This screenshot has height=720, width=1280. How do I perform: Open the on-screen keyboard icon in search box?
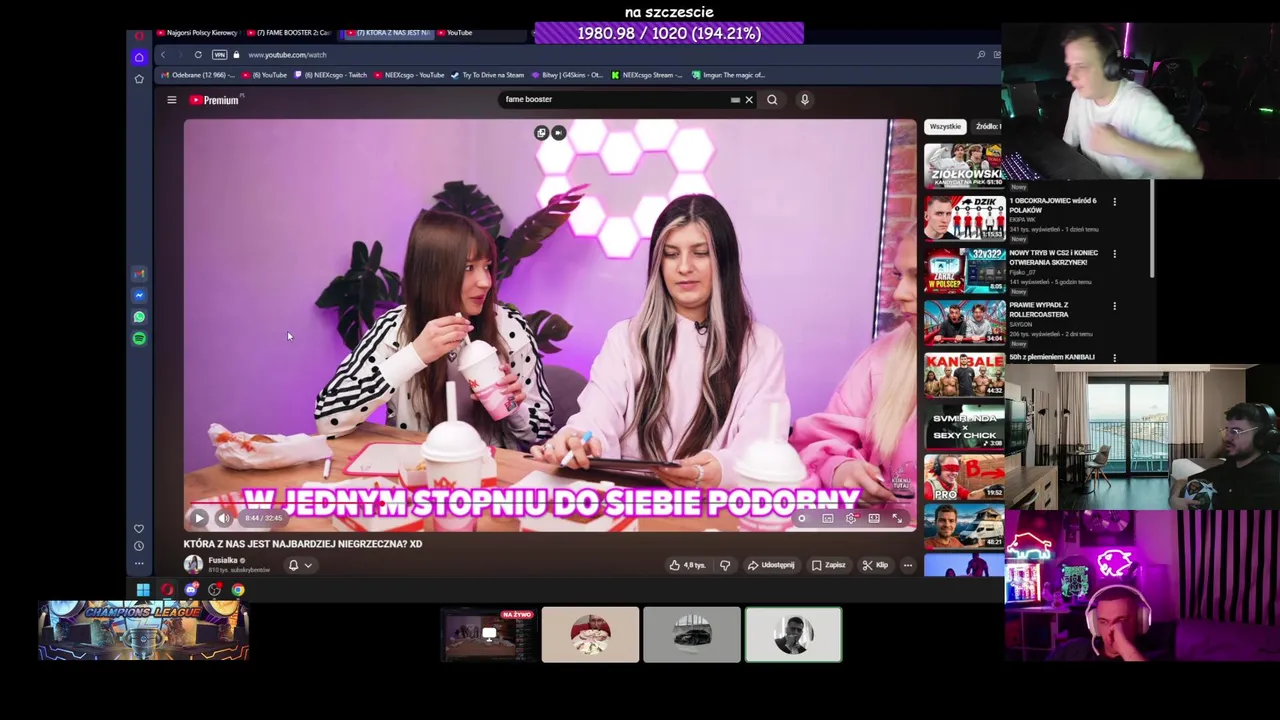pyautogui.click(x=735, y=100)
